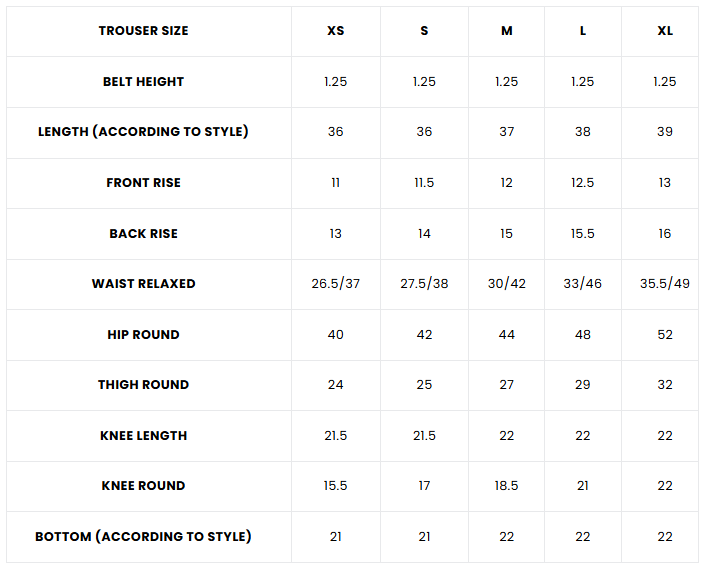
Task: Click the M size column header
Action: (506, 31)
